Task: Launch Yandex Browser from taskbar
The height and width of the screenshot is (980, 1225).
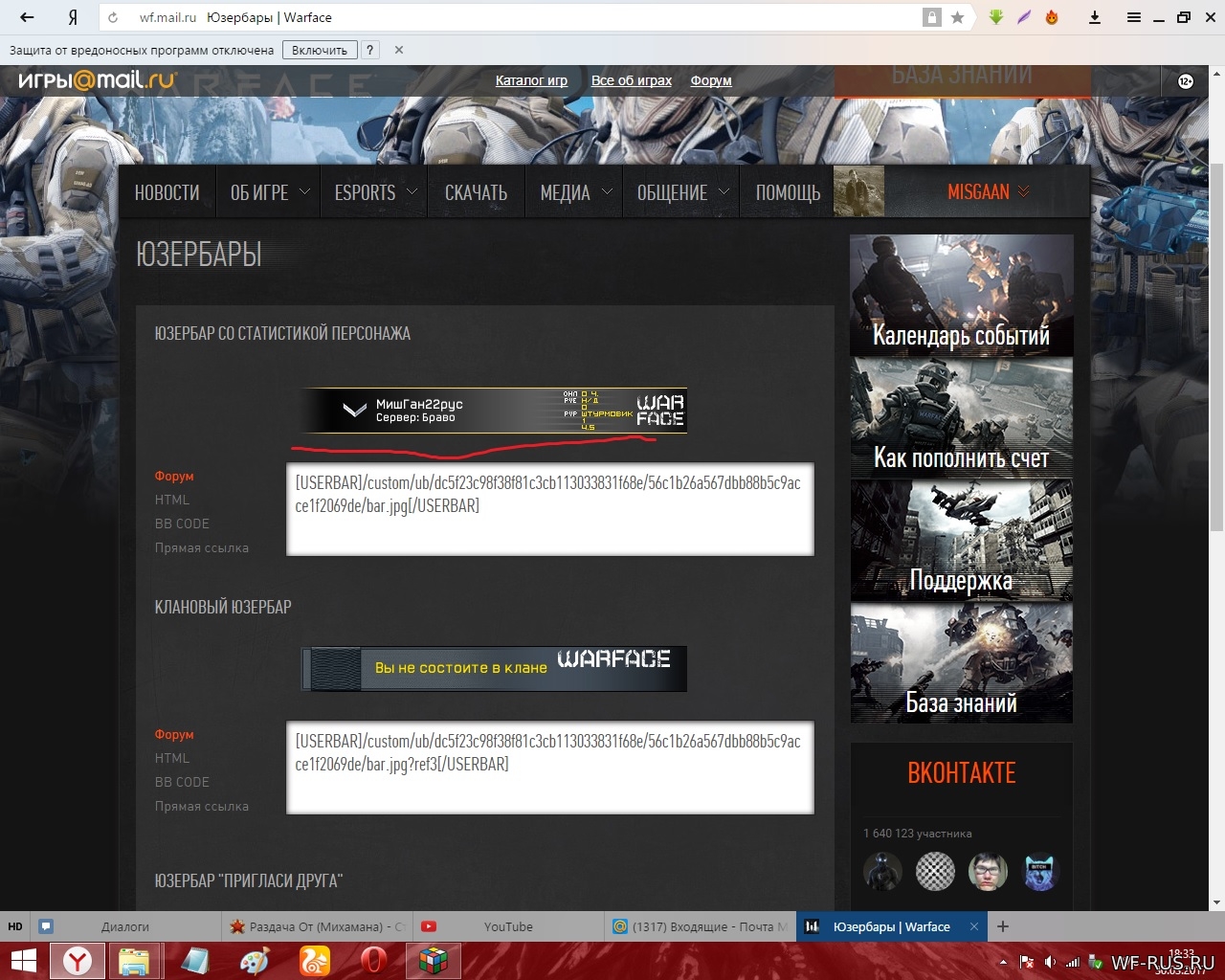Action: (x=78, y=961)
